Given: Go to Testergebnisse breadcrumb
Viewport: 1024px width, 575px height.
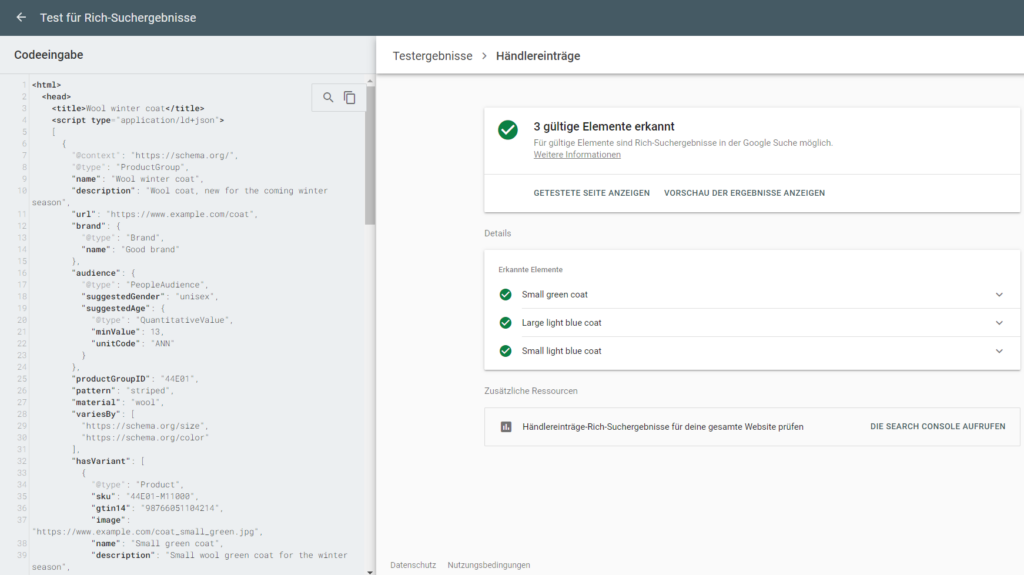Looking at the screenshot, I should (432, 56).
